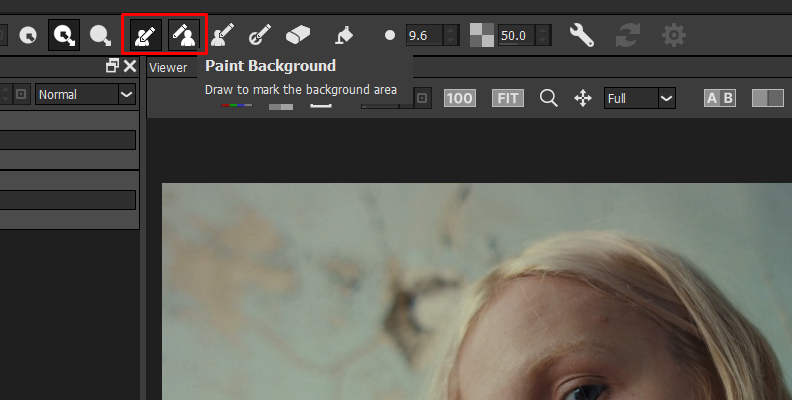Pick the brush tool with circular target icon
Image resolution: width=792 pixels, height=400 pixels.
click(x=260, y=35)
